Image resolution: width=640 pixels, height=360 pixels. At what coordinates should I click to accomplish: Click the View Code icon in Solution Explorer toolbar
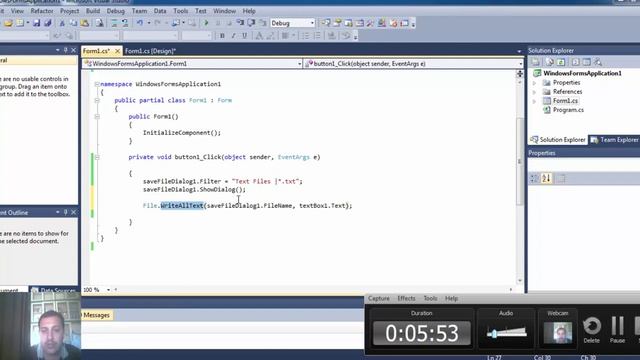coord(576,62)
